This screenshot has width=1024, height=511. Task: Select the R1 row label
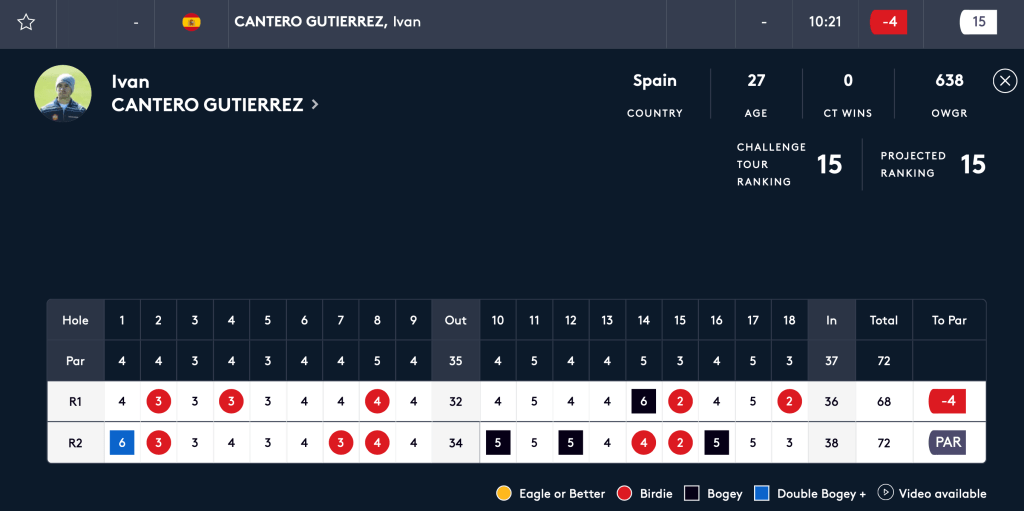click(x=75, y=402)
